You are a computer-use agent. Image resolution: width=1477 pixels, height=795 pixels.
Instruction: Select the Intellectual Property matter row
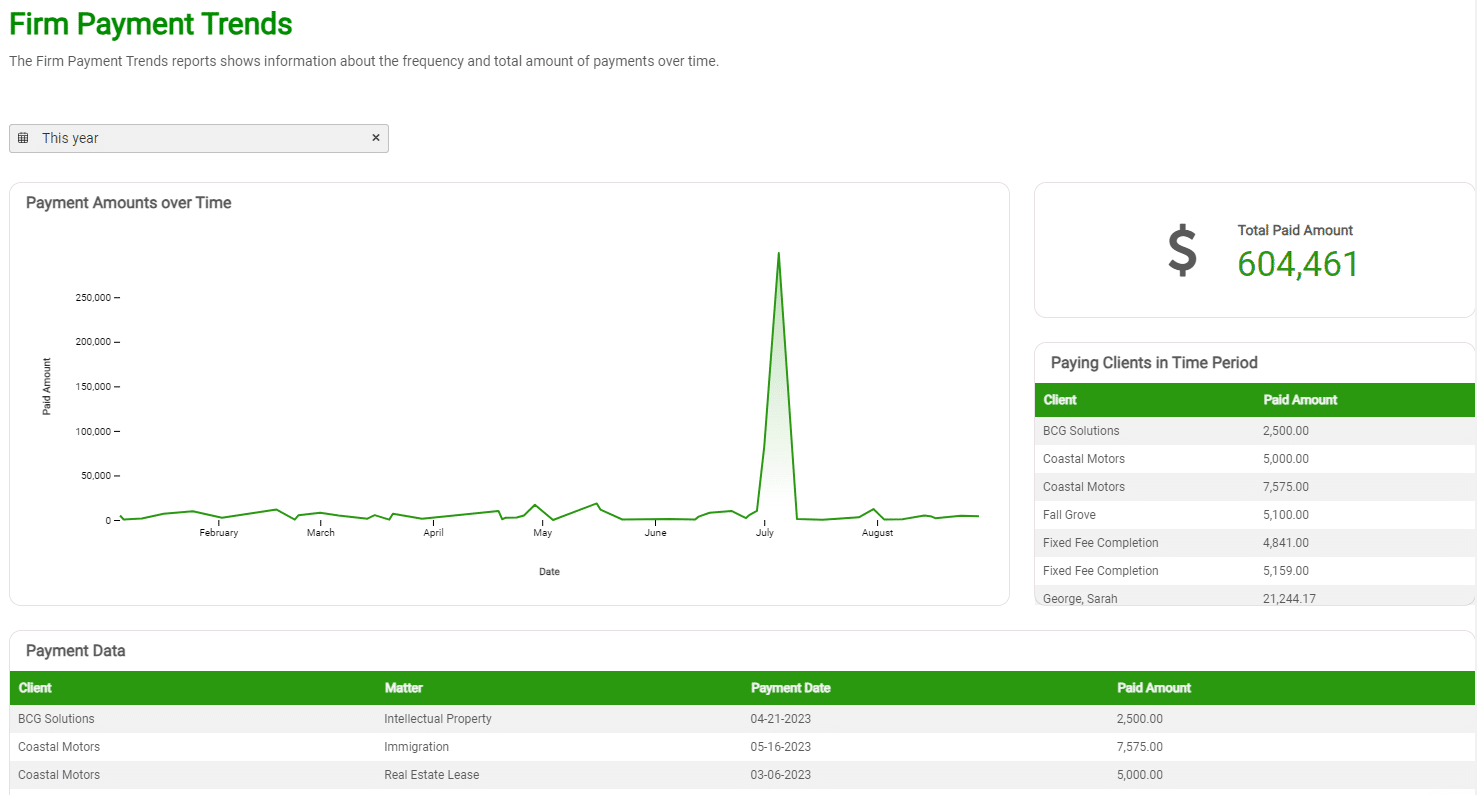tap(438, 719)
